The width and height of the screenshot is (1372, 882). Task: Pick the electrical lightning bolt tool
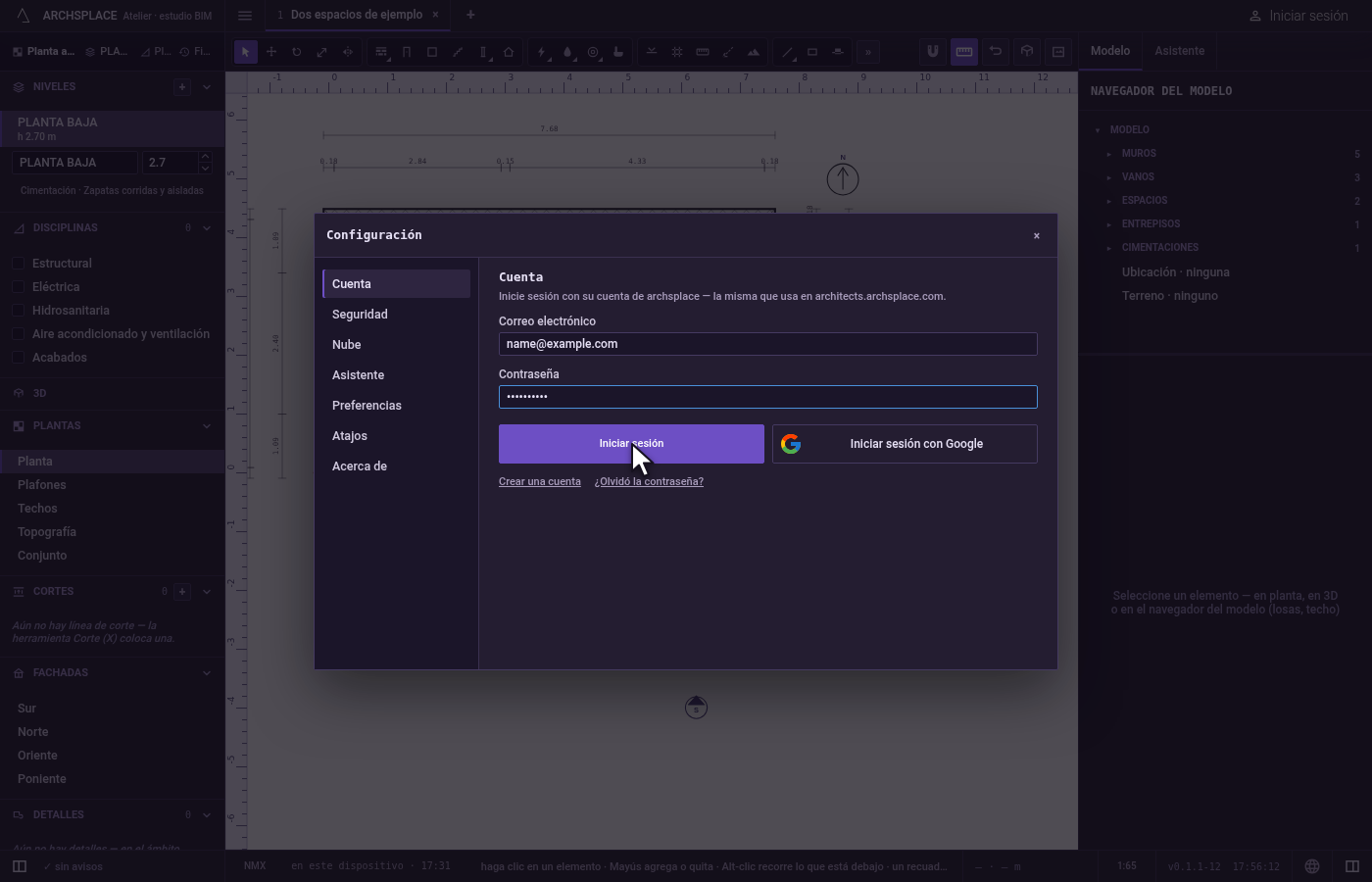pos(542,52)
